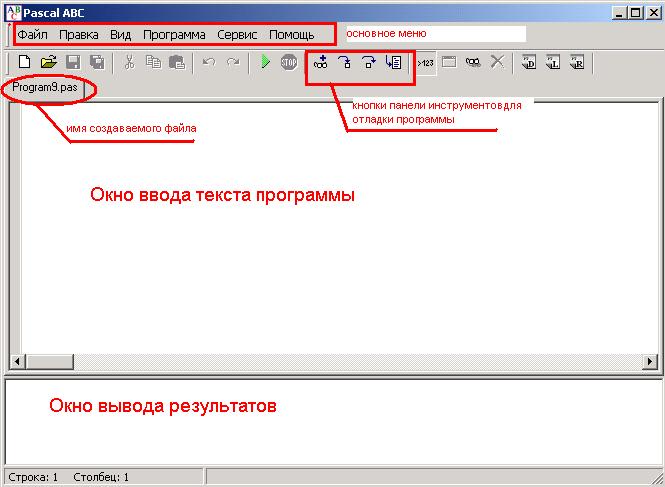The width and height of the screenshot is (665, 487).
Task: Click the Save All stacked floppy disks icon
Action: [x=97, y=62]
